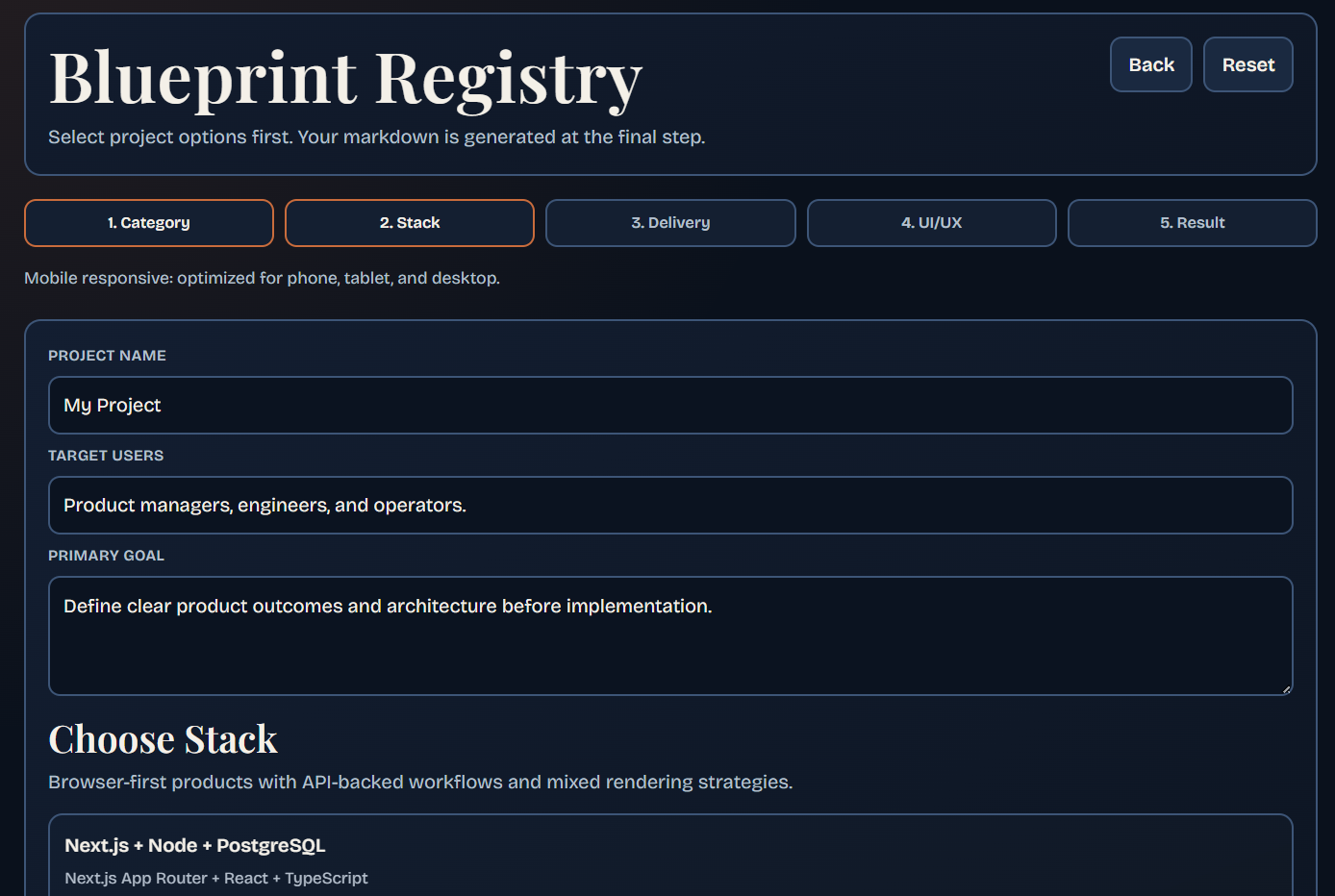Click the Mobile responsive note text
This screenshot has height=896, width=1335.
[262, 278]
